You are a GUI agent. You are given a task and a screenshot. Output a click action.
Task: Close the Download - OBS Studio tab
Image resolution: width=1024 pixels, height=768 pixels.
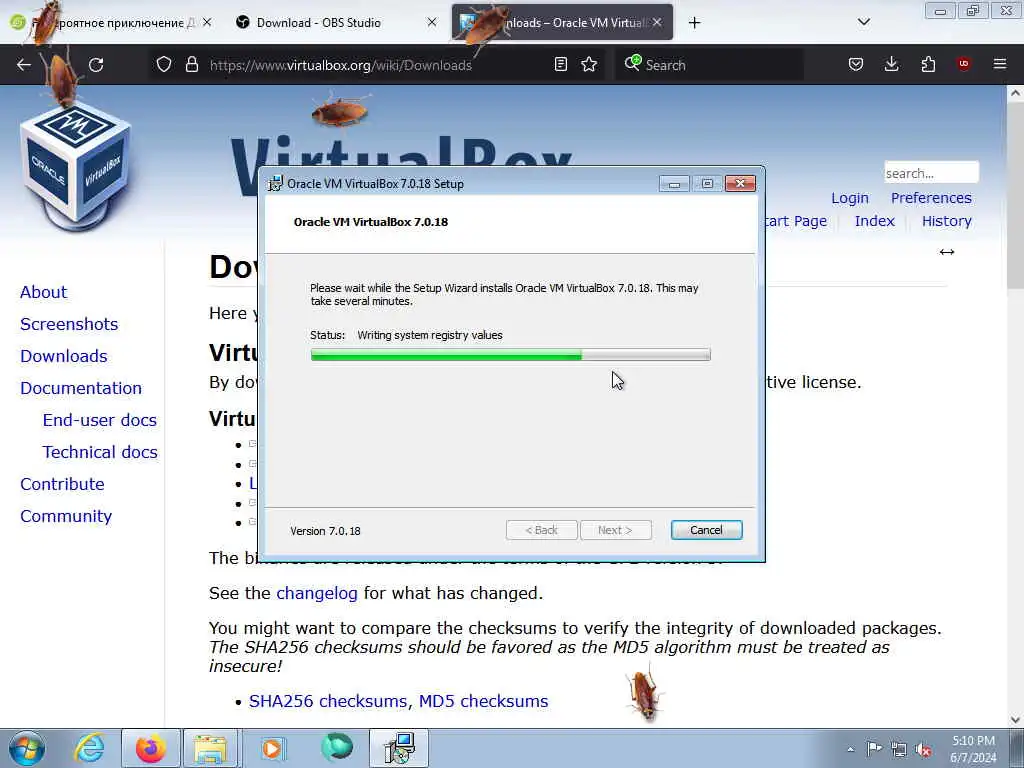(432, 22)
